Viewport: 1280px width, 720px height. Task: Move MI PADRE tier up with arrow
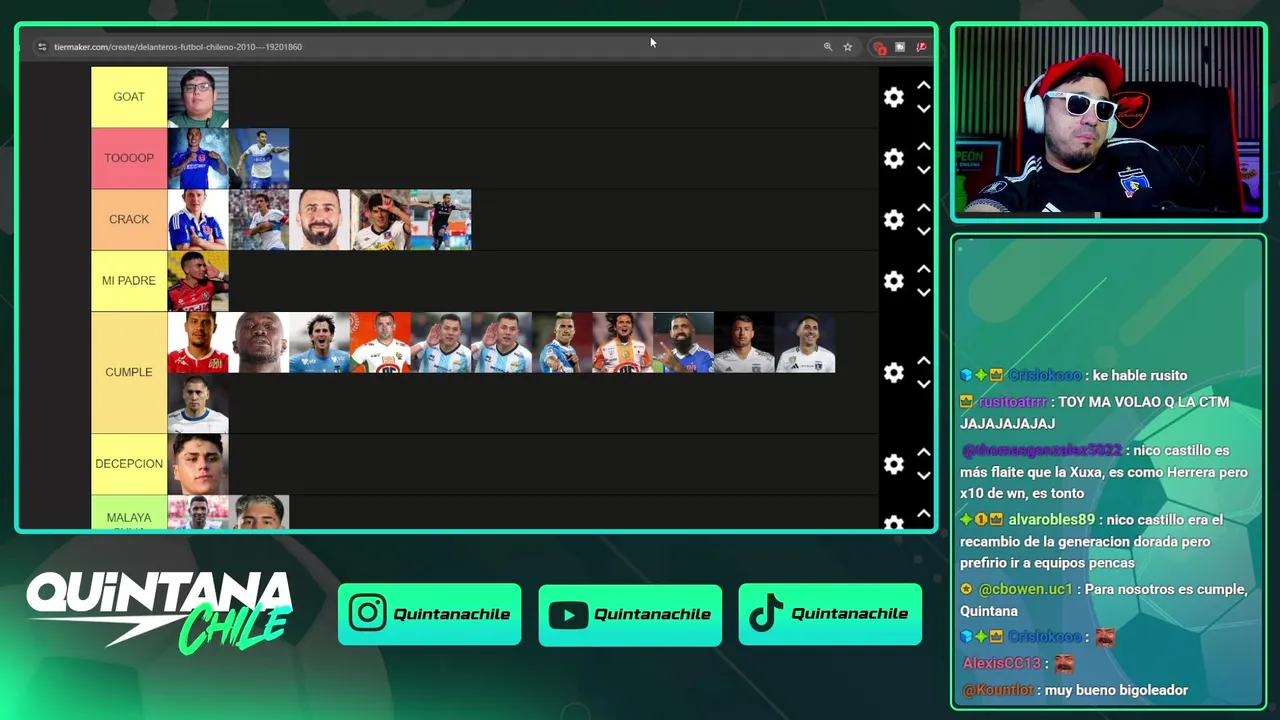click(x=924, y=270)
